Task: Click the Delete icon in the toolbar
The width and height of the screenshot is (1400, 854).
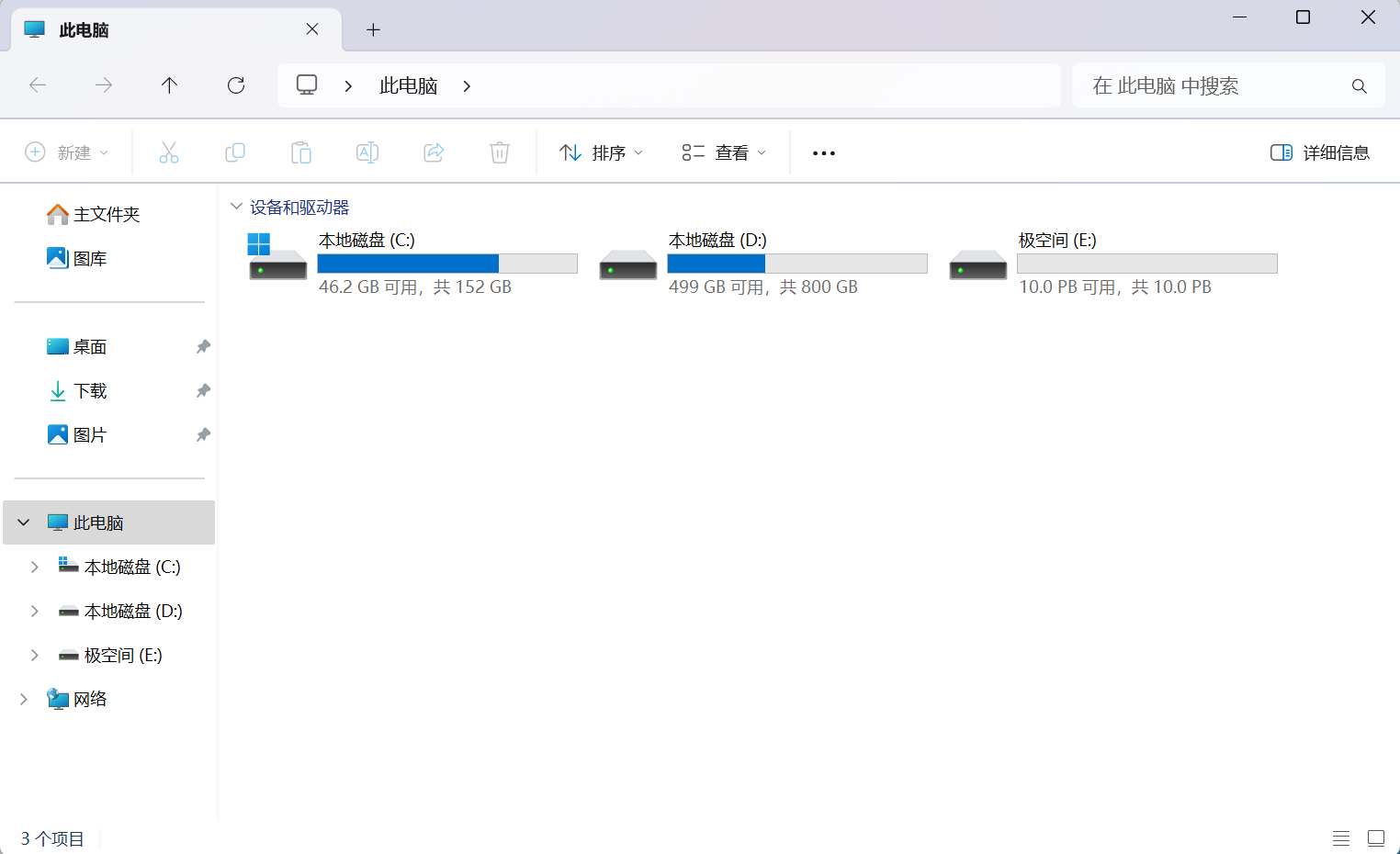Action: tap(499, 152)
